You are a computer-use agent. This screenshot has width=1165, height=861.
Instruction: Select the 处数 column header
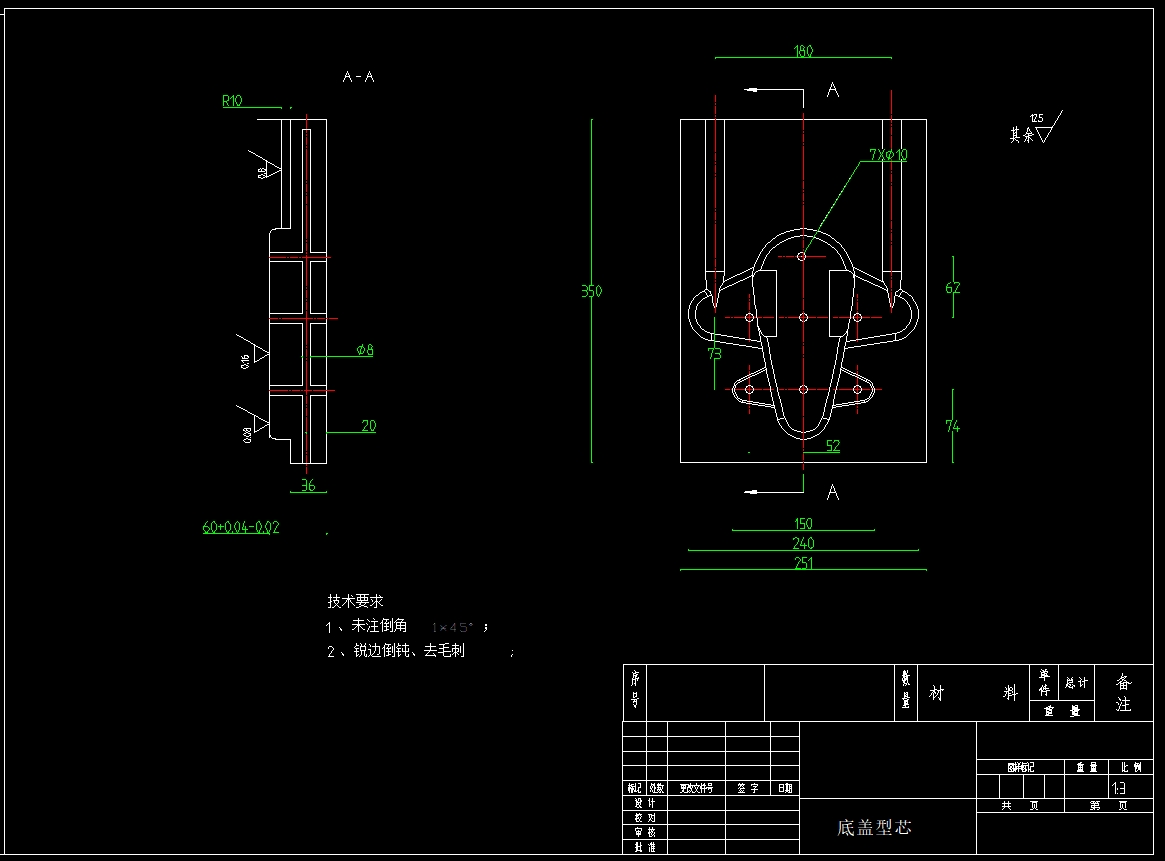point(657,788)
